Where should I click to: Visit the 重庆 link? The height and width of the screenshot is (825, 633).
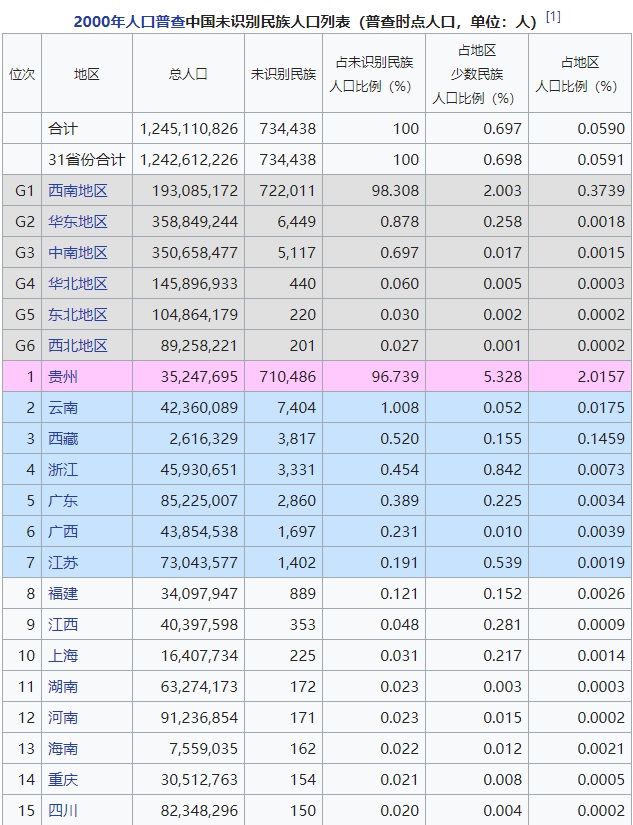(63, 780)
